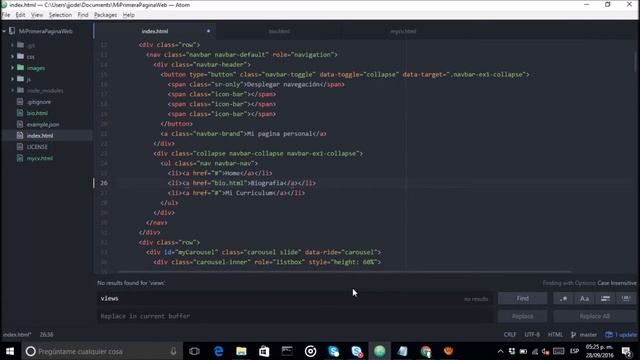The height and width of the screenshot is (360, 640).
Task: Open the File menu
Action: pyautogui.click(x=6, y=15)
